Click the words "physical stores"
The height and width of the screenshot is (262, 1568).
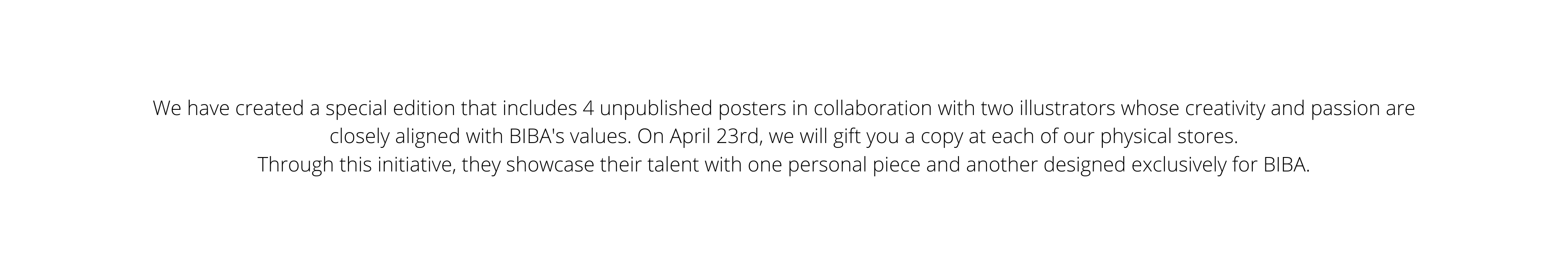1169,137
